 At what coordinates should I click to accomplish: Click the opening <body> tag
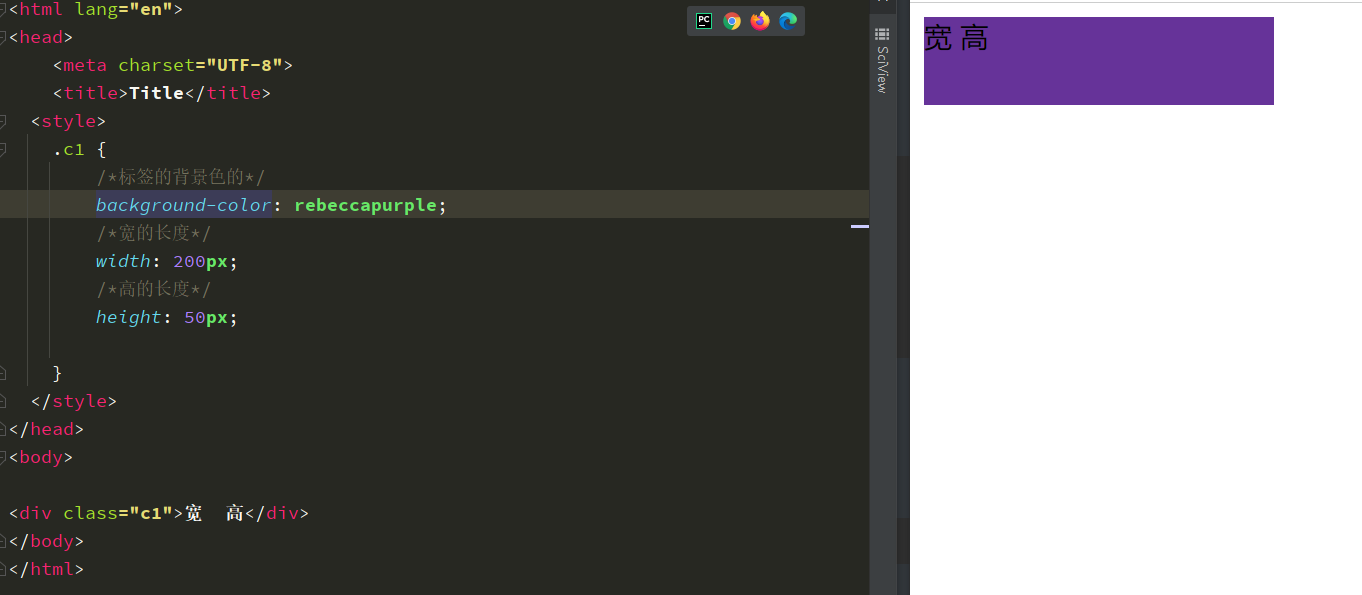point(41,457)
